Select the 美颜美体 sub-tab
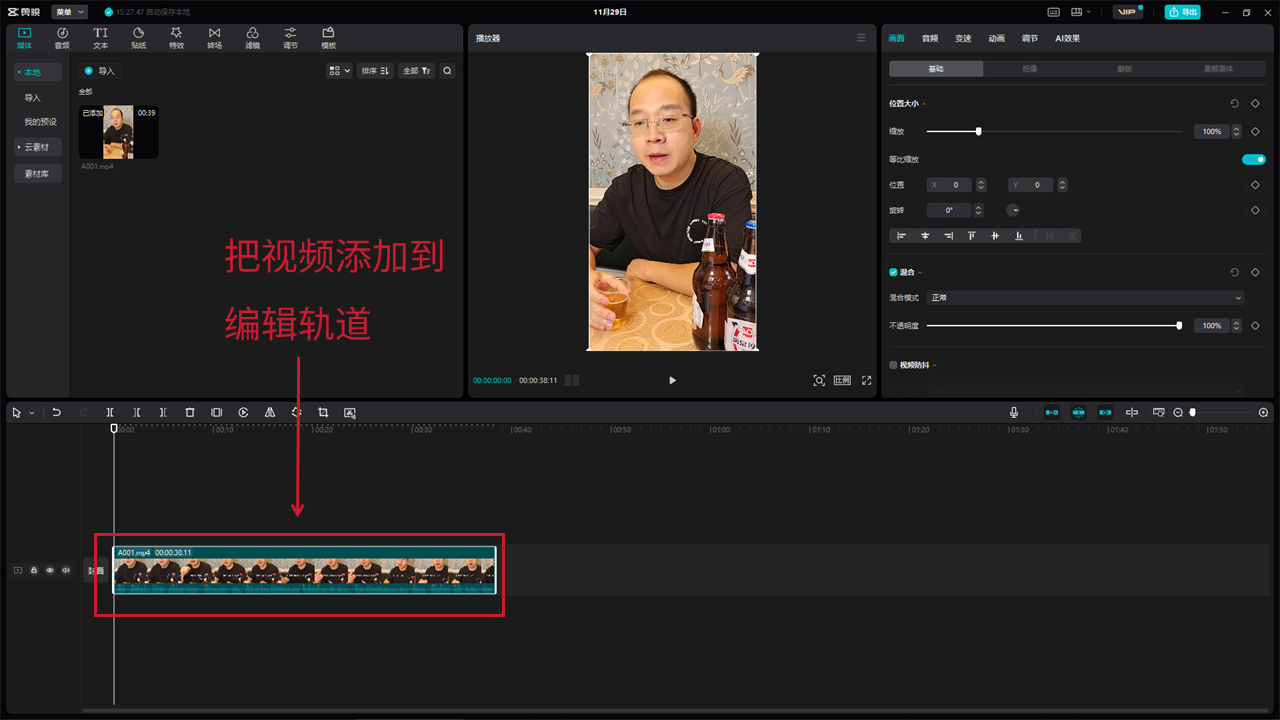The width and height of the screenshot is (1280, 720). [x=1219, y=69]
